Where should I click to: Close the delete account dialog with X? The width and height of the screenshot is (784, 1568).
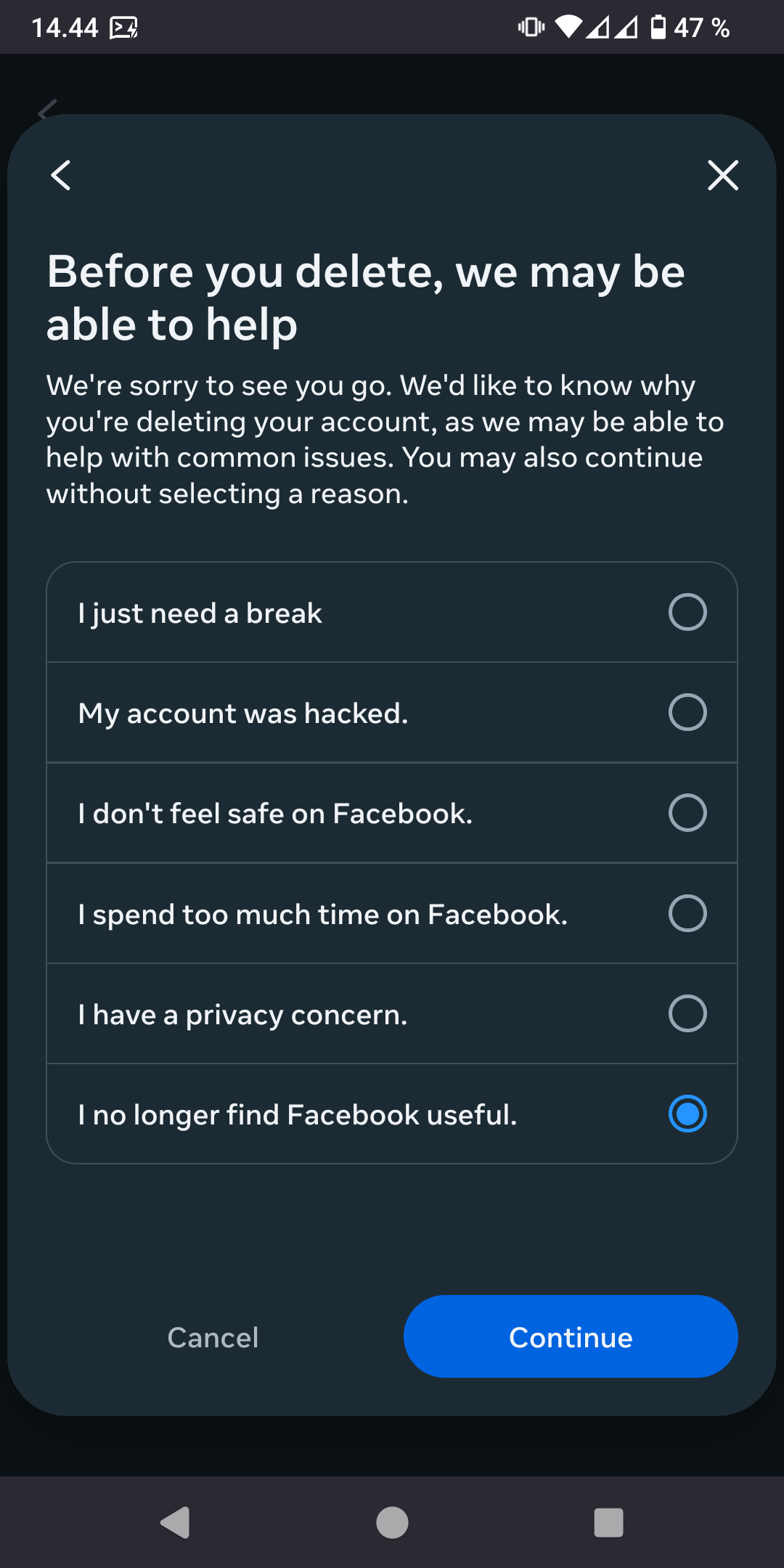[722, 175]
